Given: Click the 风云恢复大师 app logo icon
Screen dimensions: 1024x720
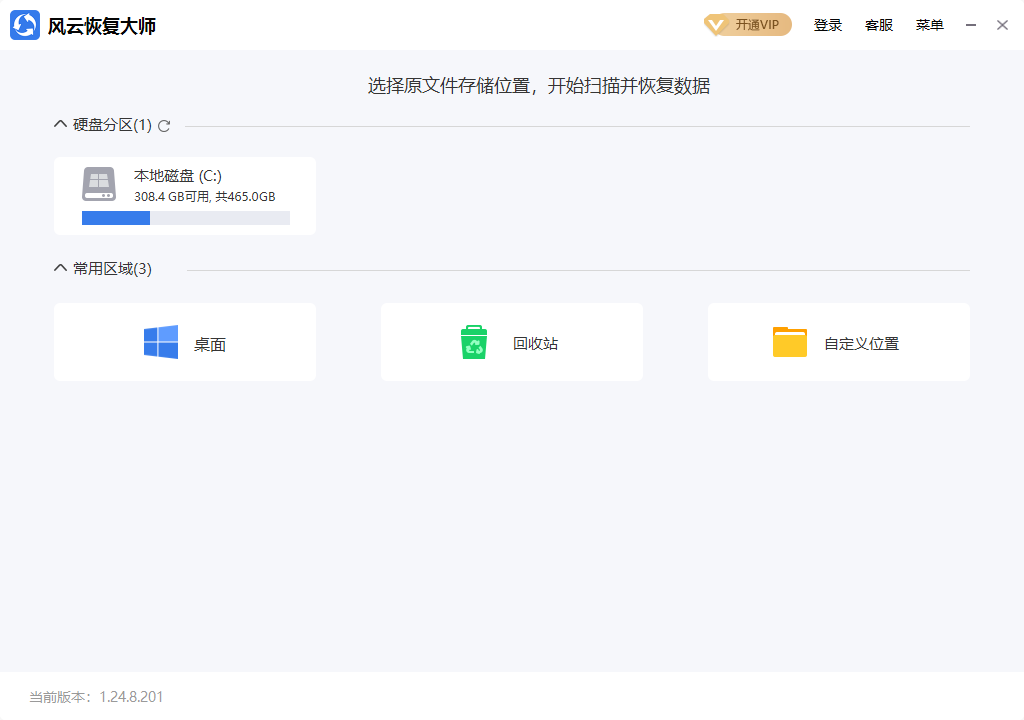Looking at the screenshot, I should click(x=26, y=24).
